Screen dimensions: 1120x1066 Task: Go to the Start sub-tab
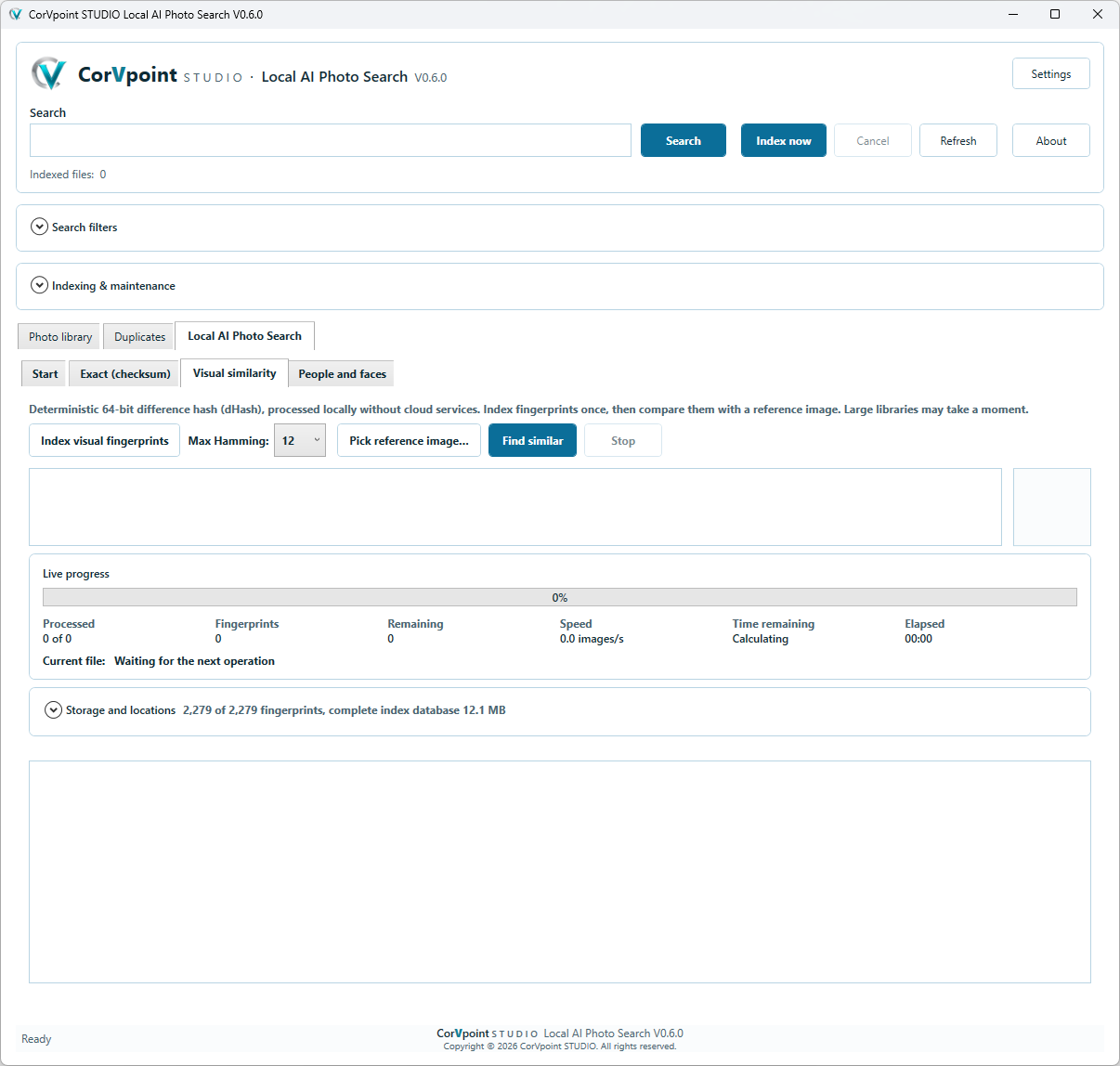point(45,373)
